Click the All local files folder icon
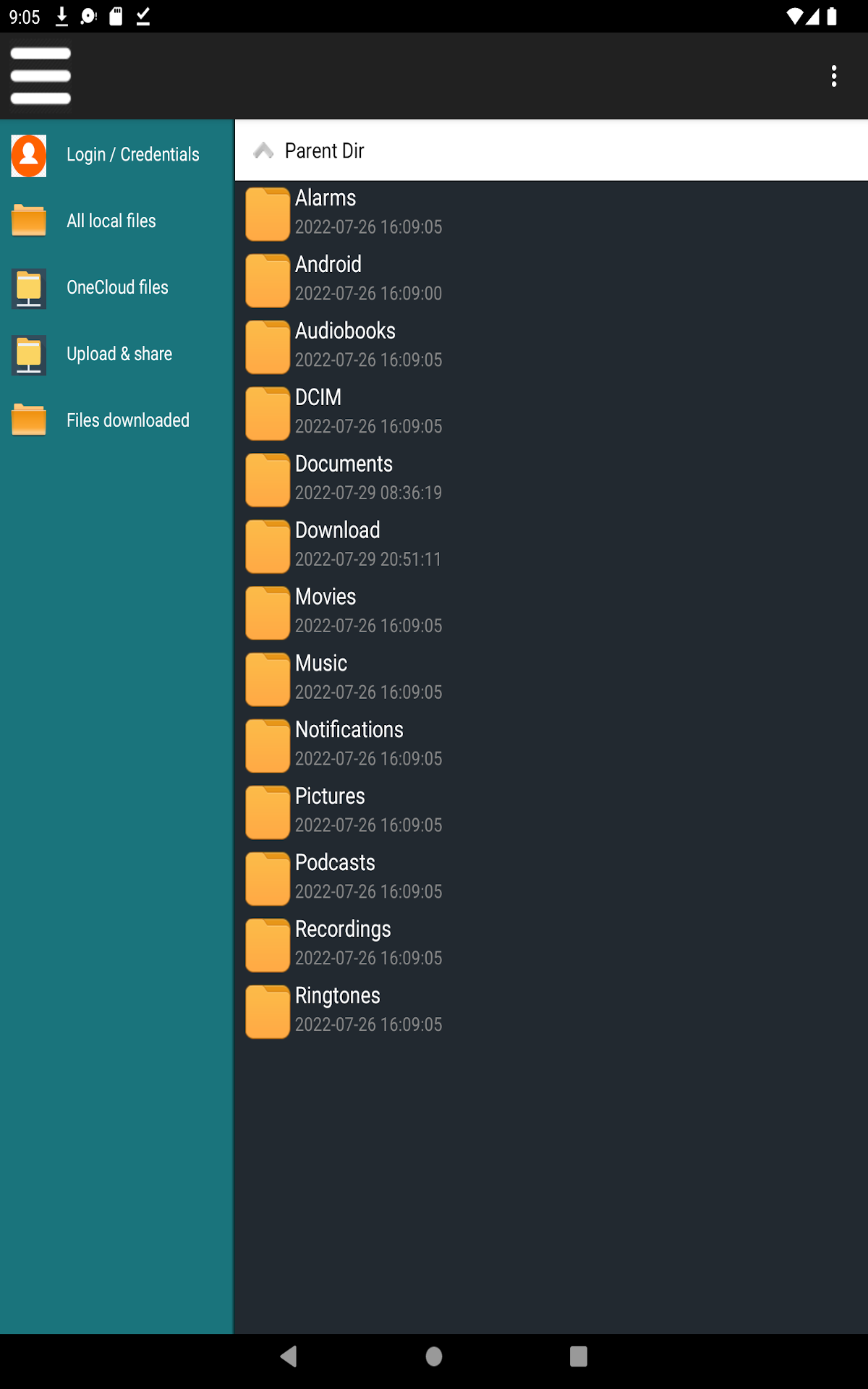Viewport: 868px width, 1389px height. (x=27, y=221)
